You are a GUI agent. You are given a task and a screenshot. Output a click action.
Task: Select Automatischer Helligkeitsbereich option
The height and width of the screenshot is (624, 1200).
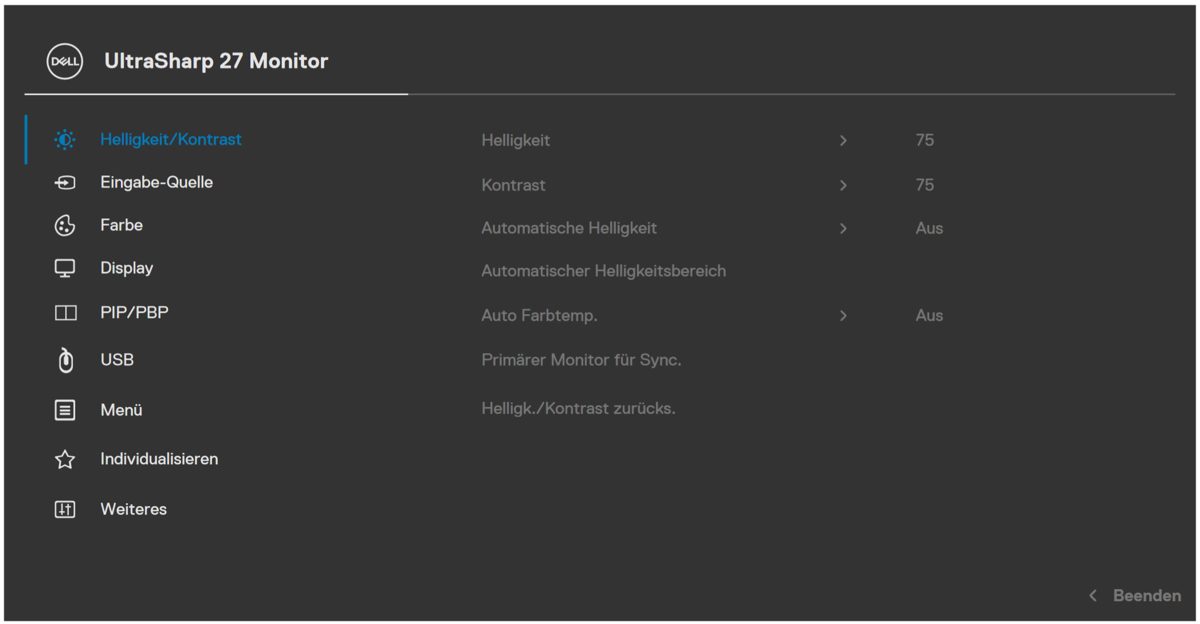pos(603,271)
